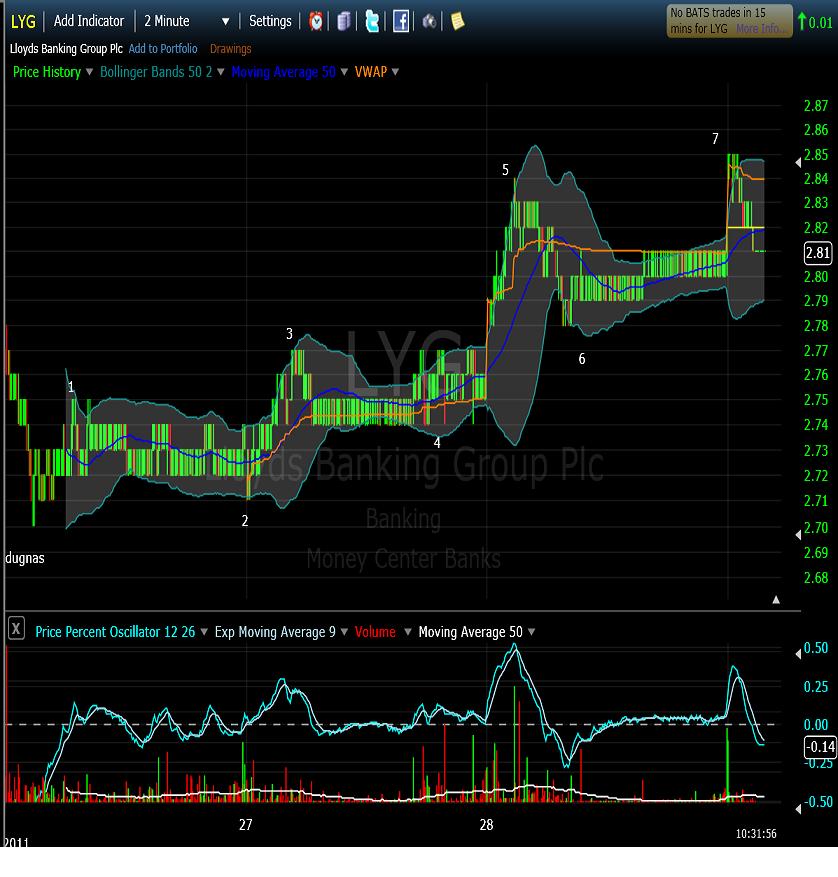Image resolution: width=838 pixels, height=877 pixels.
Task: Expand the blue Moving Average 50 arrow
Action: click(x=344, y=72)
